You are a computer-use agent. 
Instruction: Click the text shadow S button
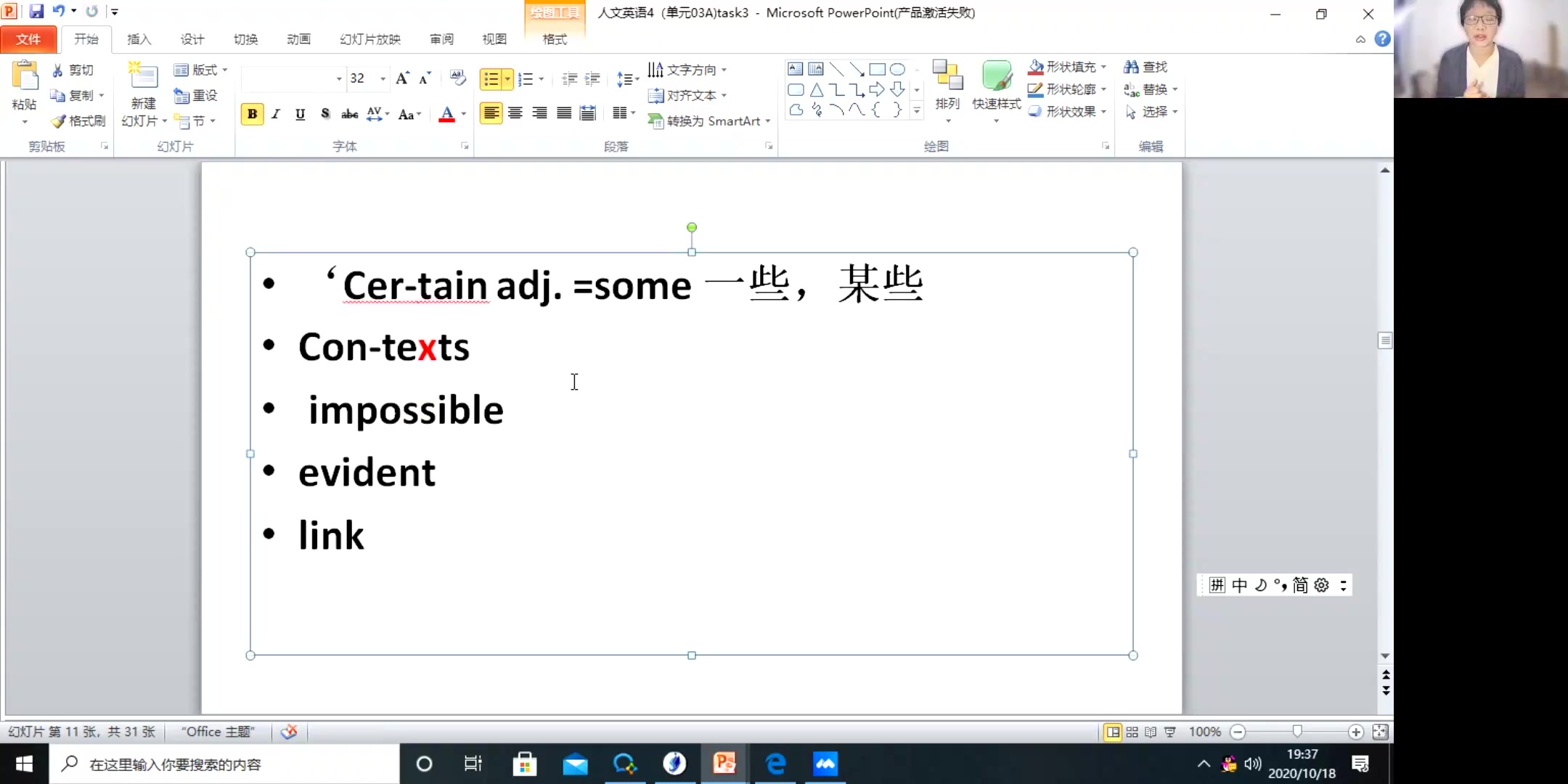coord(324,114)
